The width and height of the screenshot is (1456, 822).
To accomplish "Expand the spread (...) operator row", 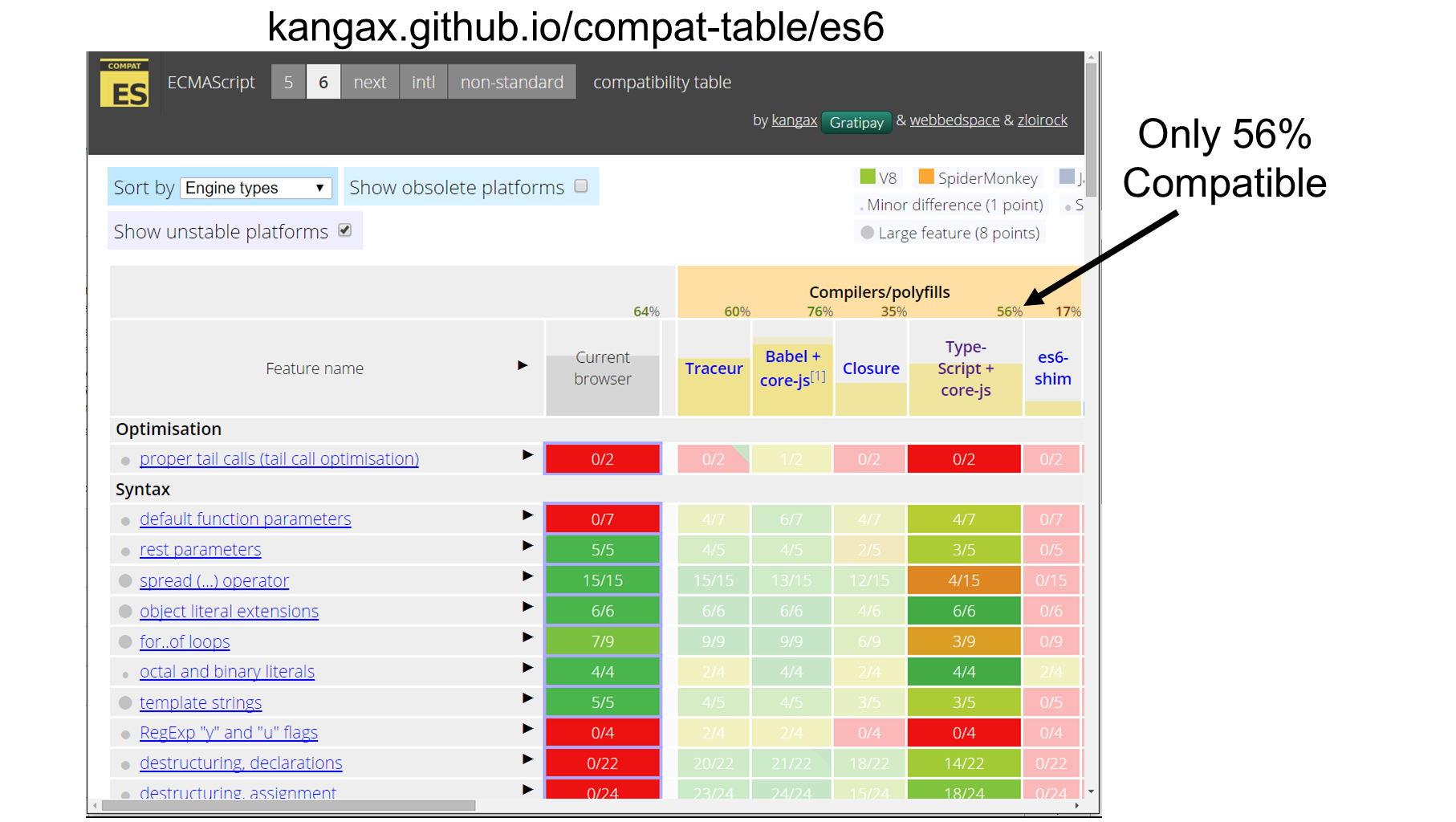I will click(x=528, y=576).
